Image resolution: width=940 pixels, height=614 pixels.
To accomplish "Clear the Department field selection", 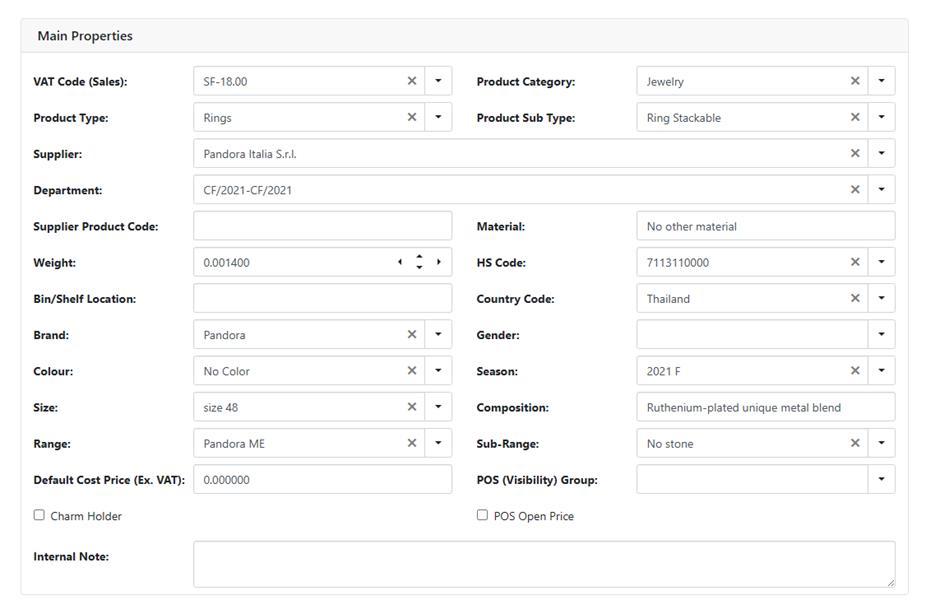I will pos(855,190).
